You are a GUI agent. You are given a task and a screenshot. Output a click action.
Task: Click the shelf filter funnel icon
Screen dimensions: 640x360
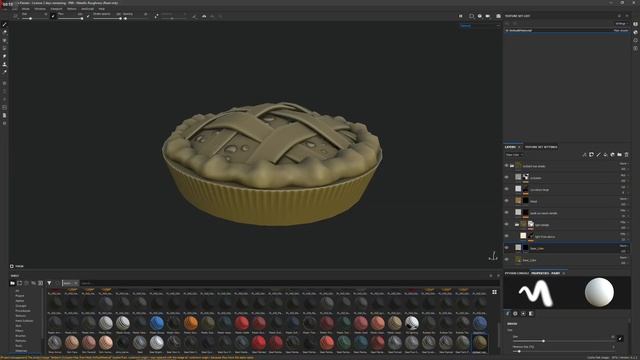coord(49,283)
